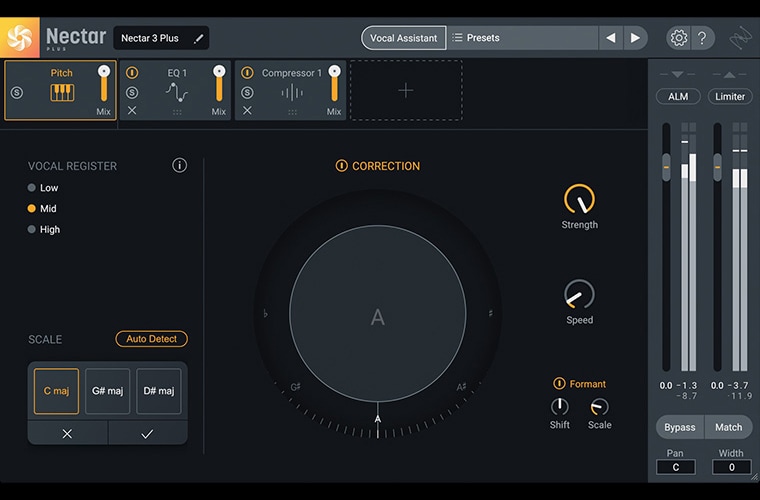Image resolution: width=760 pixels, height=500 pixels.
Task: Go to the next preset arrow
Action: click(635, 38)
